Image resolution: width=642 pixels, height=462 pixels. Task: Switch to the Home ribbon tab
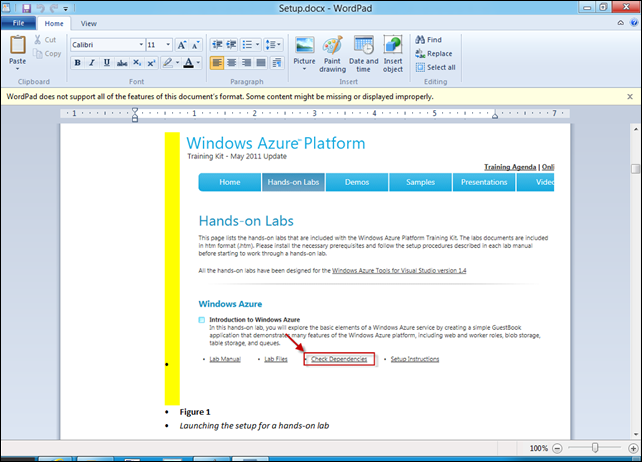54,24
